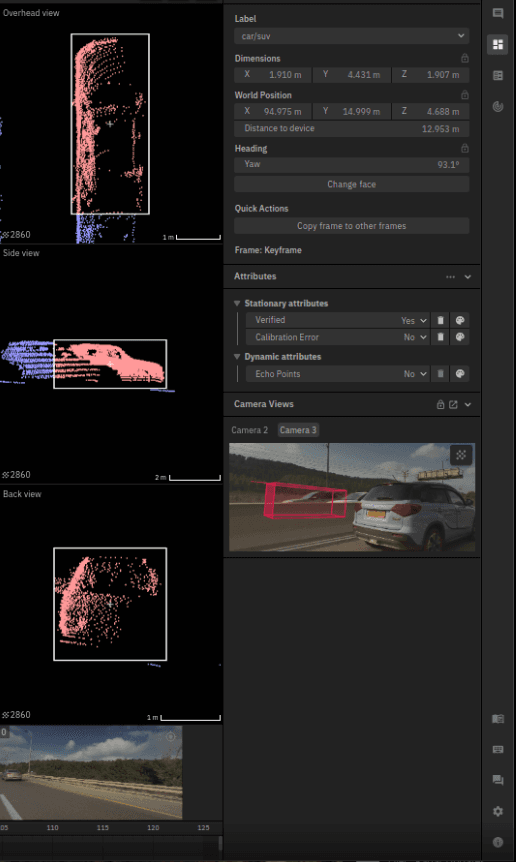The width and height of the screenshot is (516, 862).
Task: Collapse the Attributes panel
Action: click(468, 277)
